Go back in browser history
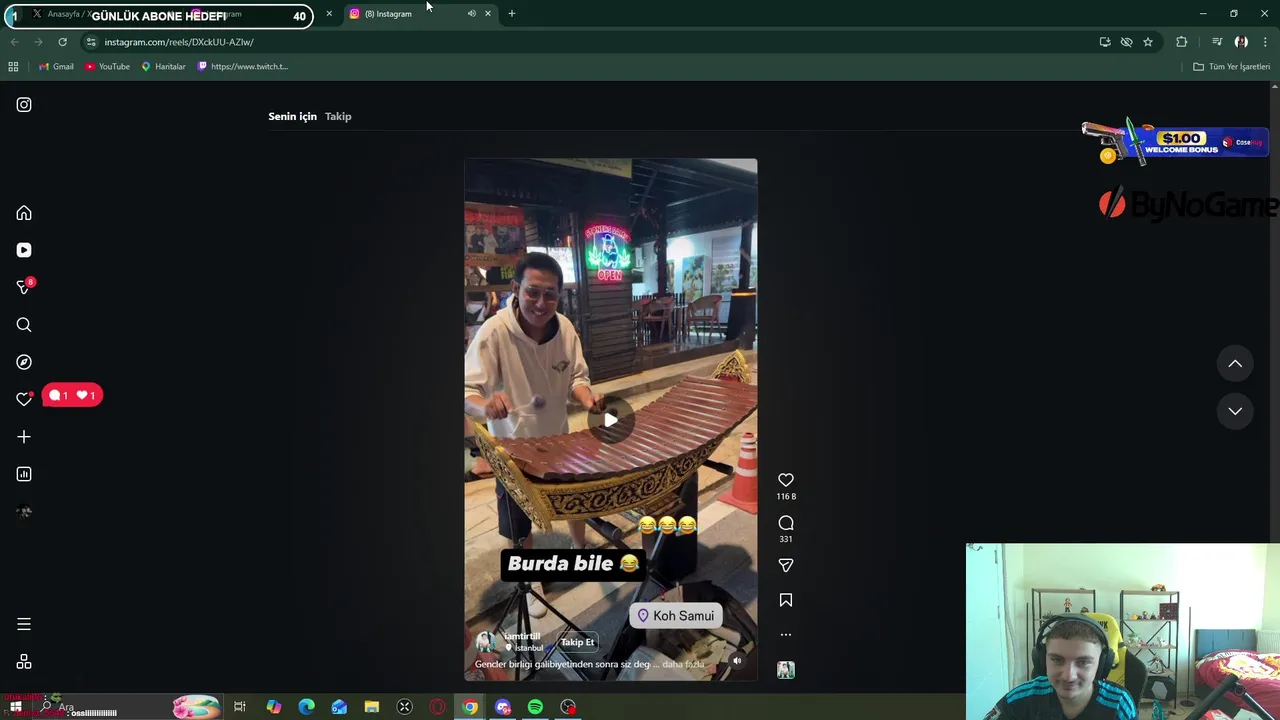 [14, 42]
